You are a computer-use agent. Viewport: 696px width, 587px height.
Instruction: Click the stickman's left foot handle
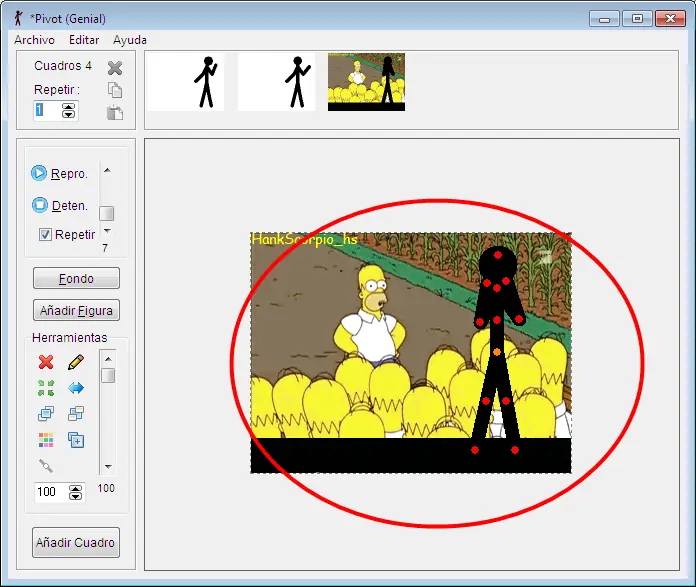coord(475,450)
